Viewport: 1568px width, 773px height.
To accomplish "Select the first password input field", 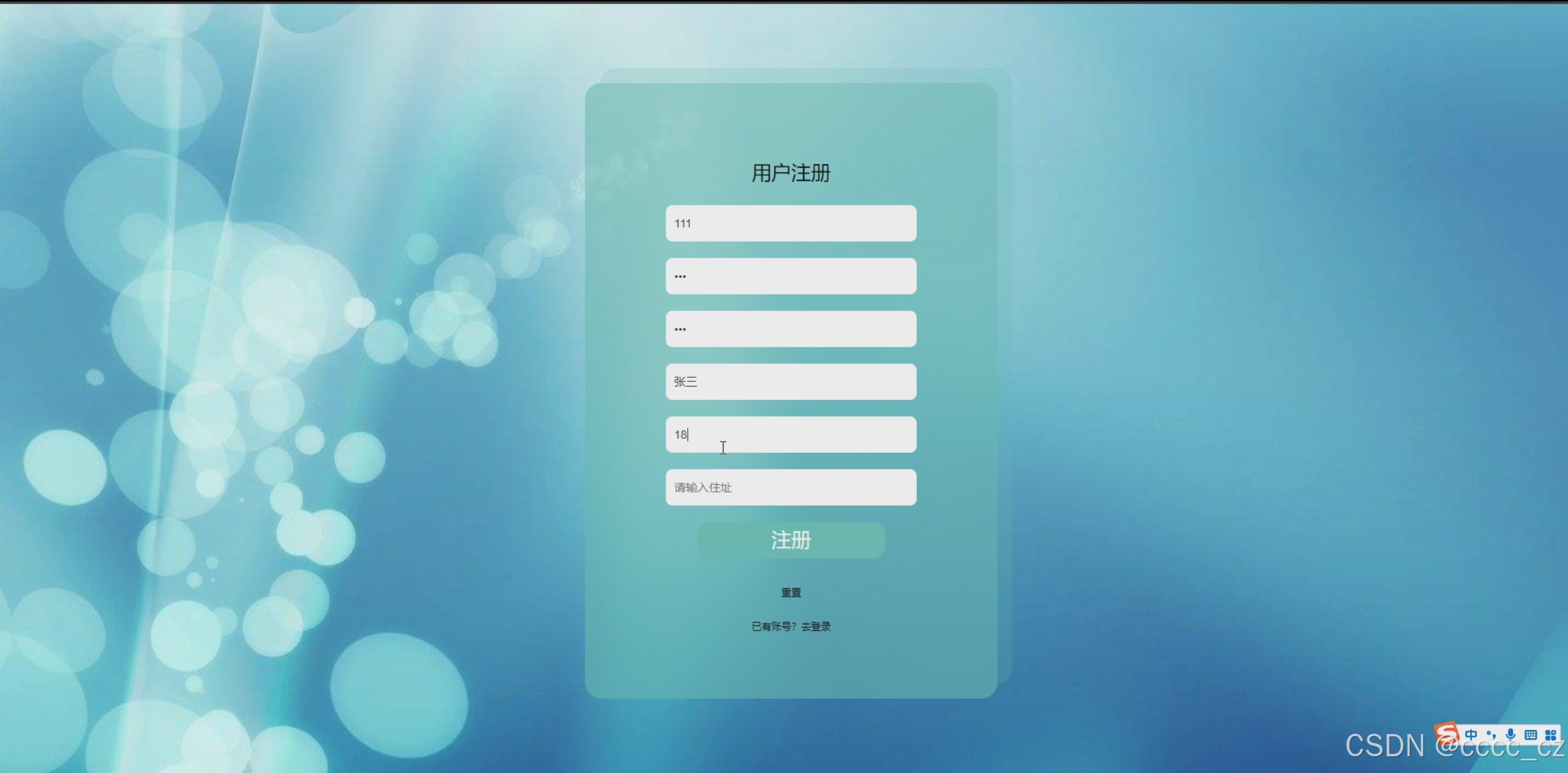I will (x=790, y=276).
